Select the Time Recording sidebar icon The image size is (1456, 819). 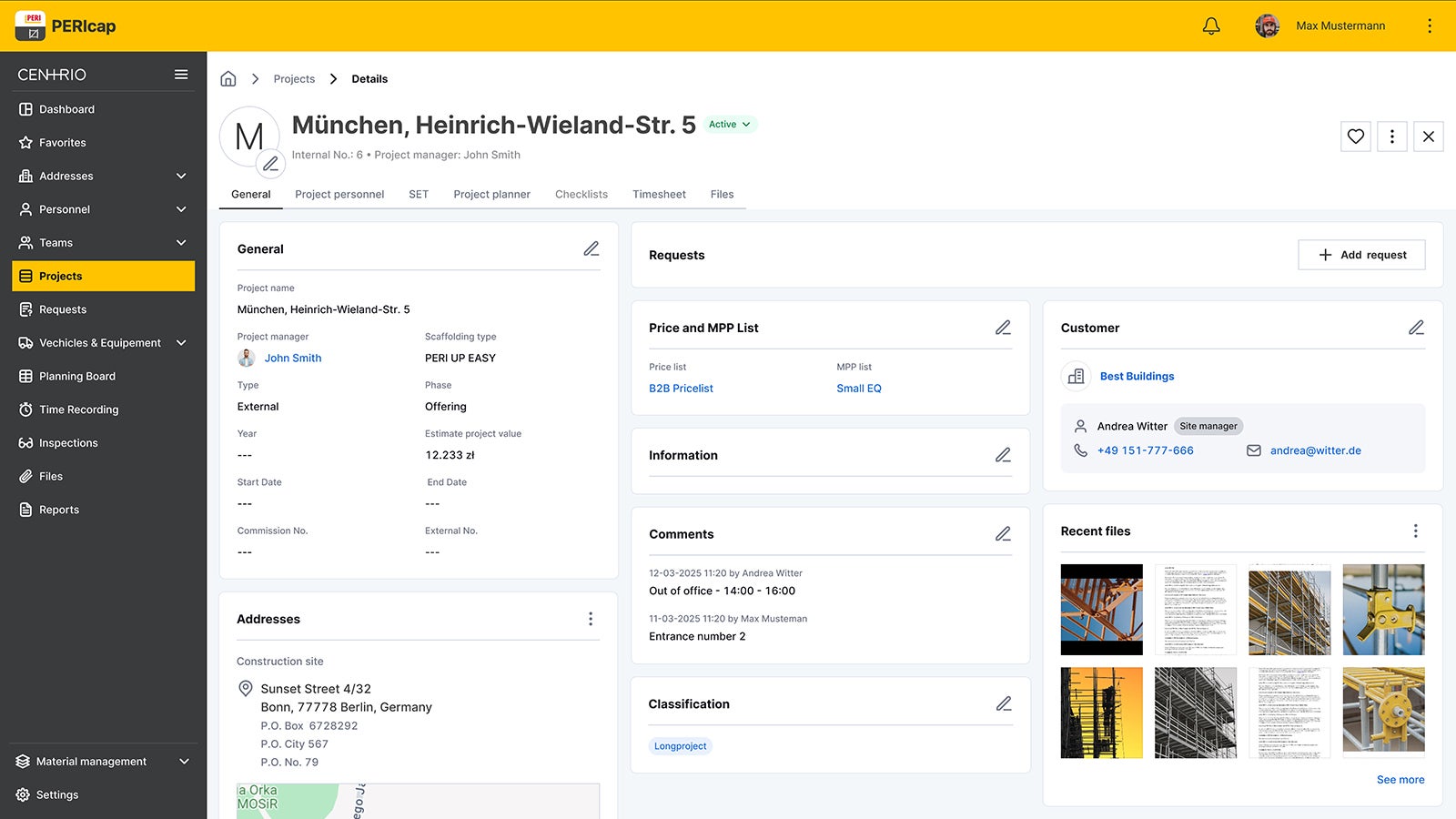click(26, 409)
